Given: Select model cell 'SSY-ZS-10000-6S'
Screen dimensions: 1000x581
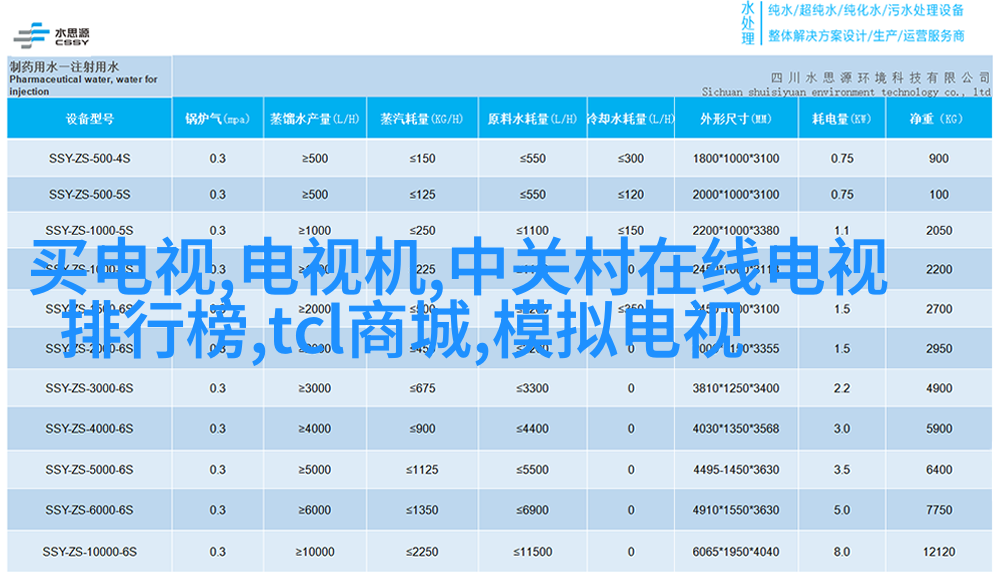Looking at the screenshot, I should click(90, 552).
